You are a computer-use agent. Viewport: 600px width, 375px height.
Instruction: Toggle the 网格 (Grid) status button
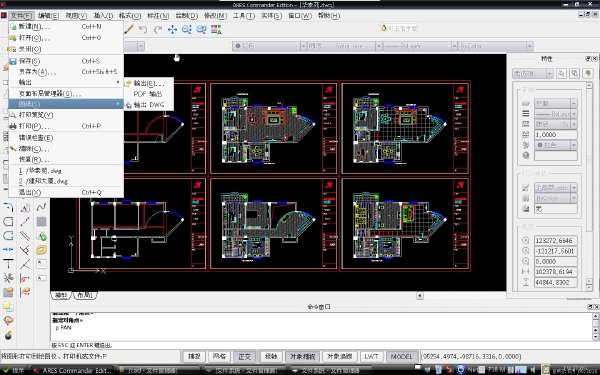pyautogui.click(x=219, y=356)
